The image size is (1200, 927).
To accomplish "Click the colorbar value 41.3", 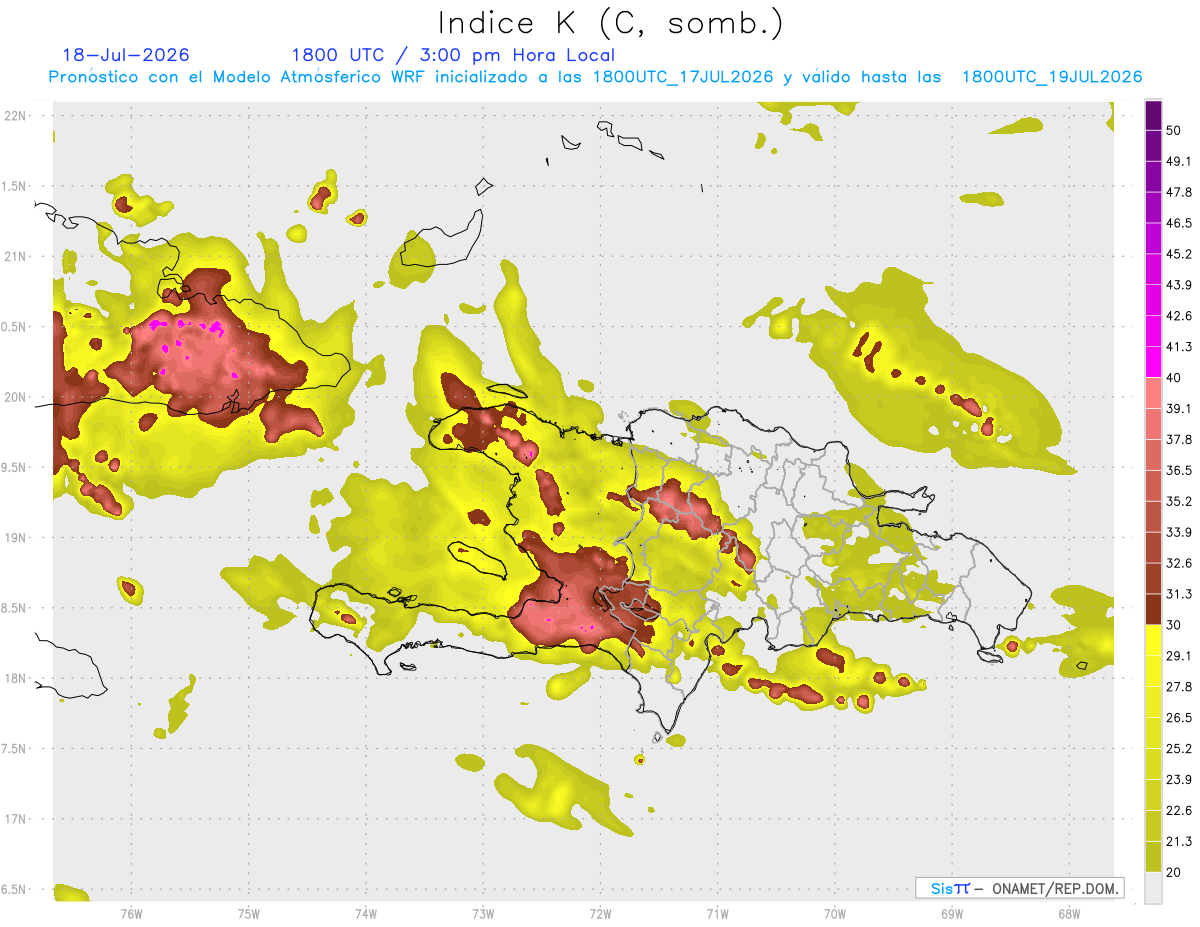I will 1178,347.
